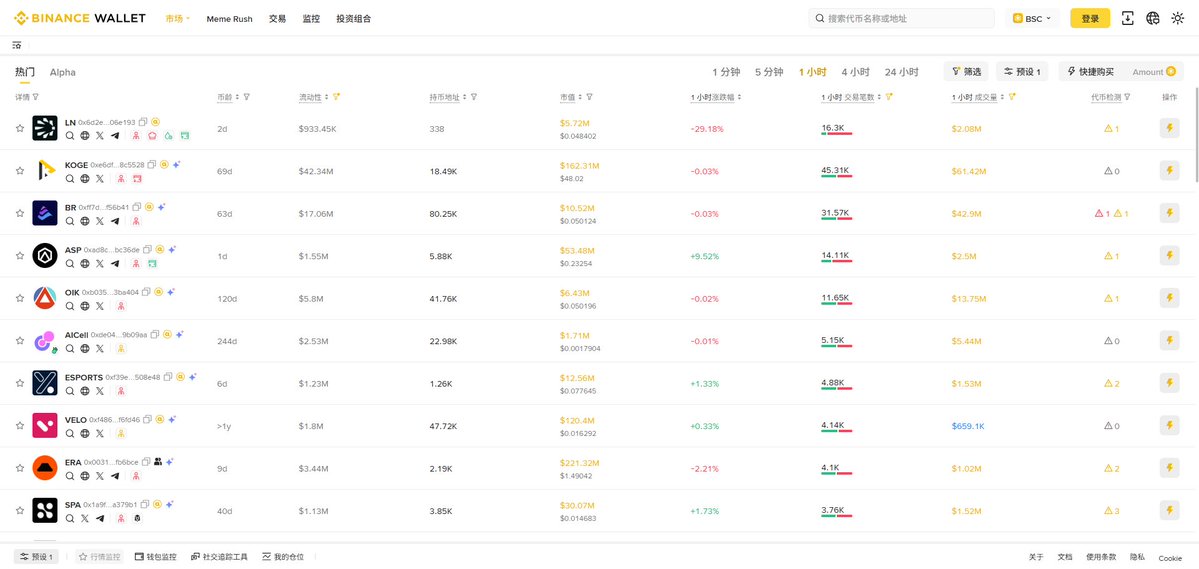The image size is (1199, 569).
Task: Open 钱包监控 in the bottom bar
Action: click(x=155, y=557)
